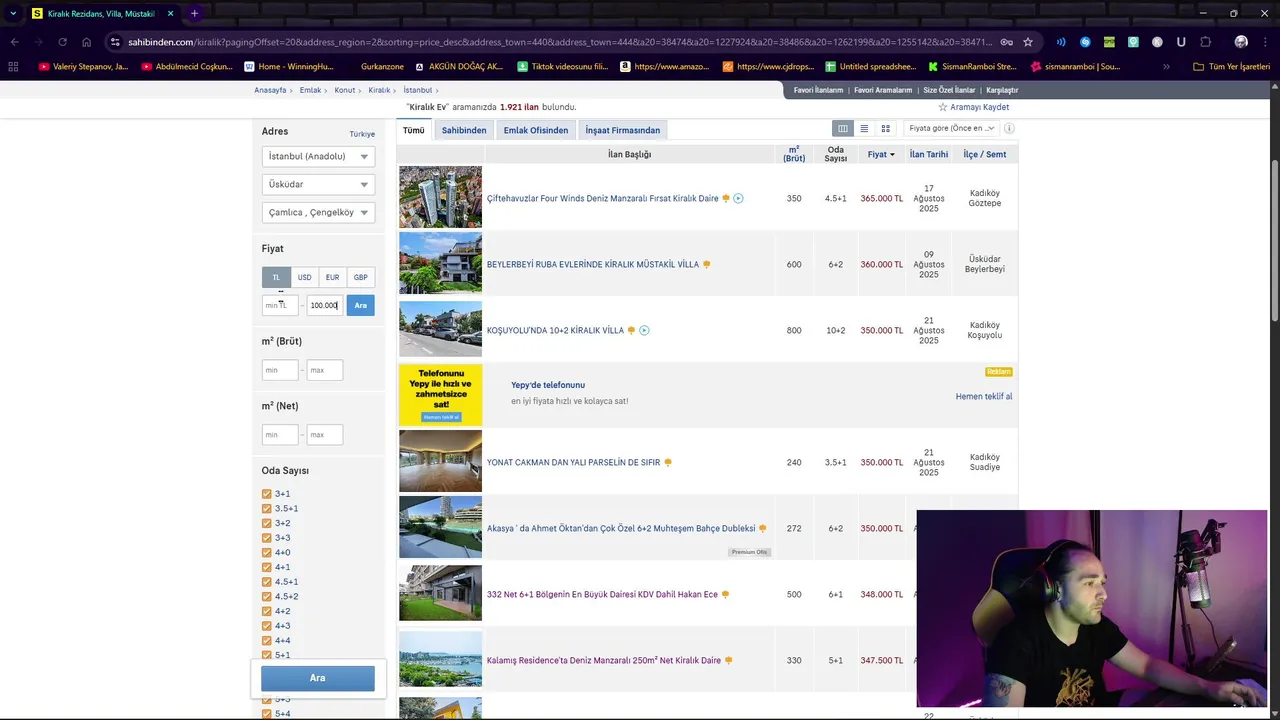Click pin icon on Yonat Cakman listing
Image resolution: width=1280 pixels, height=720 pixels.
click(668, 462)
